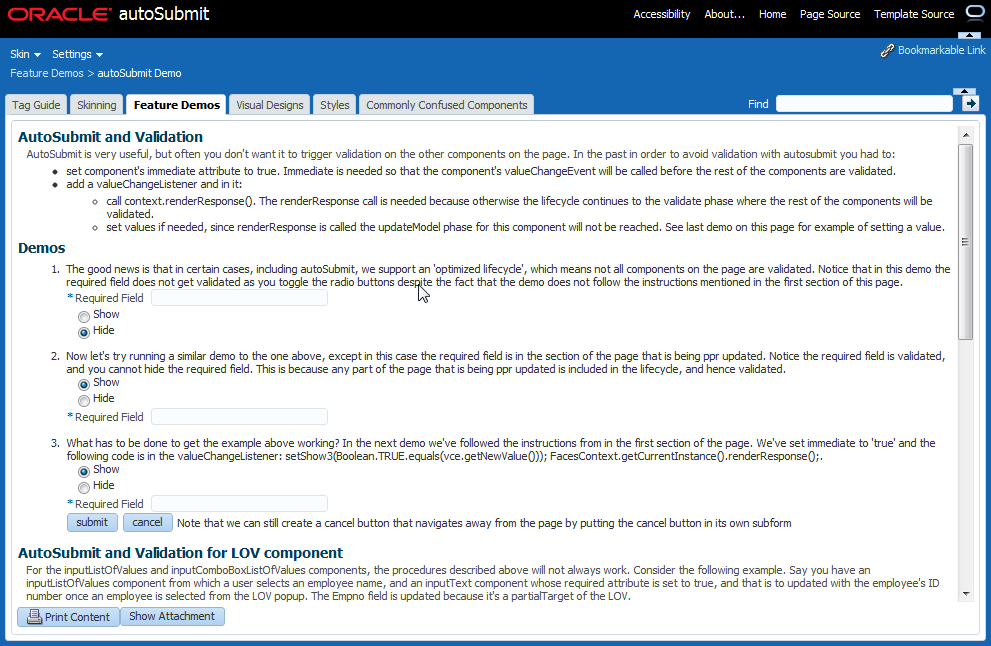Switch to the Skinning tab
Screen dimensions: 991x646
click(x=97, y=105)
